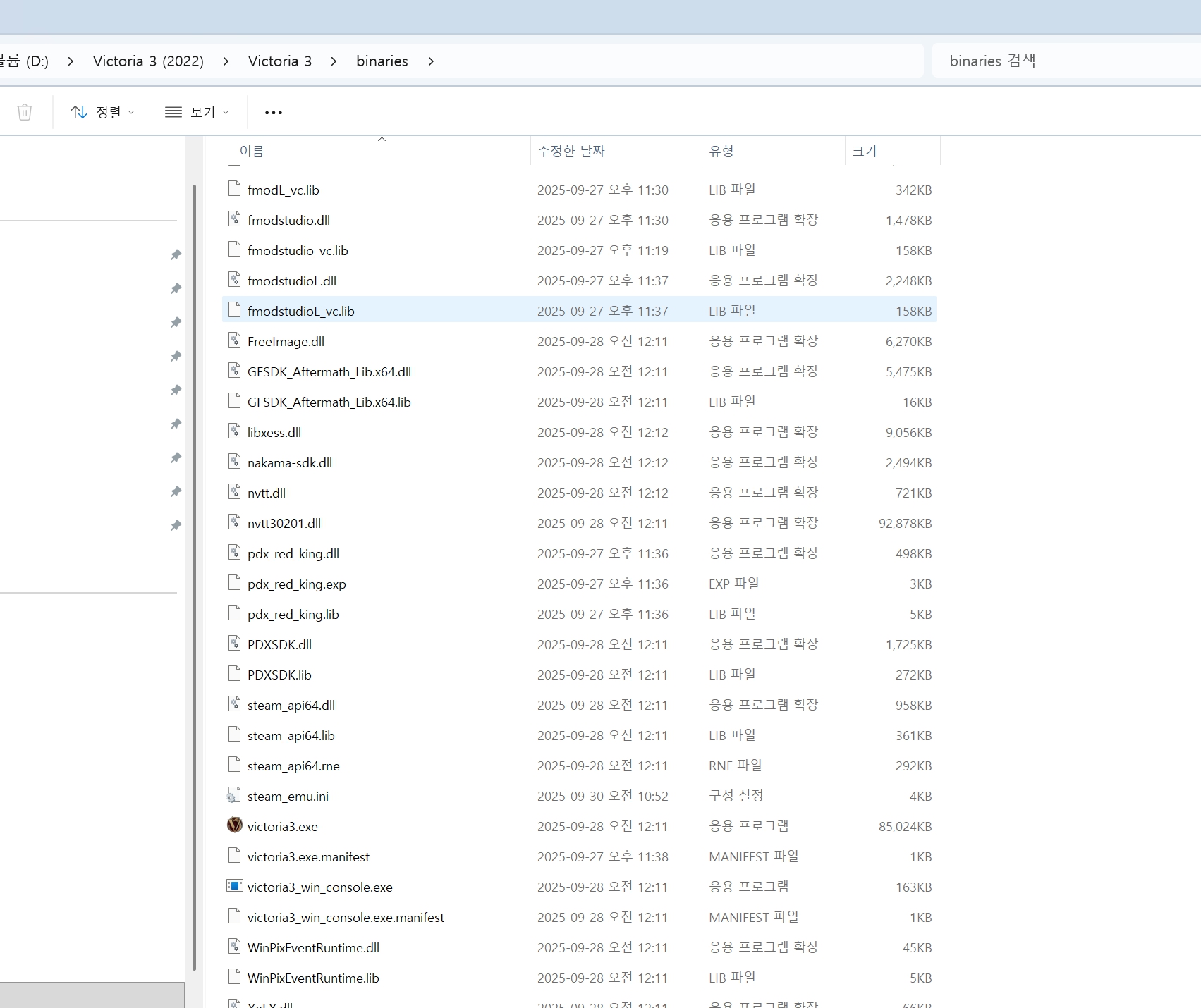Click size value 85,024KB
The width and height of the screenshot is (1201, 1008).
pos(905,826)
